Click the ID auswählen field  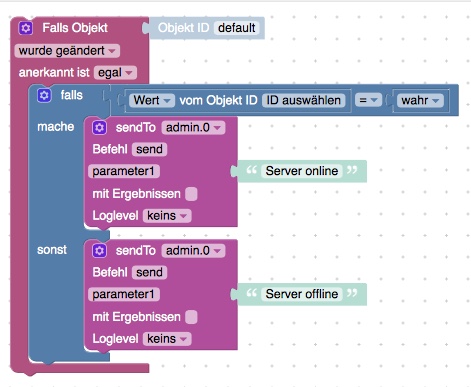[x=303, y=100]
